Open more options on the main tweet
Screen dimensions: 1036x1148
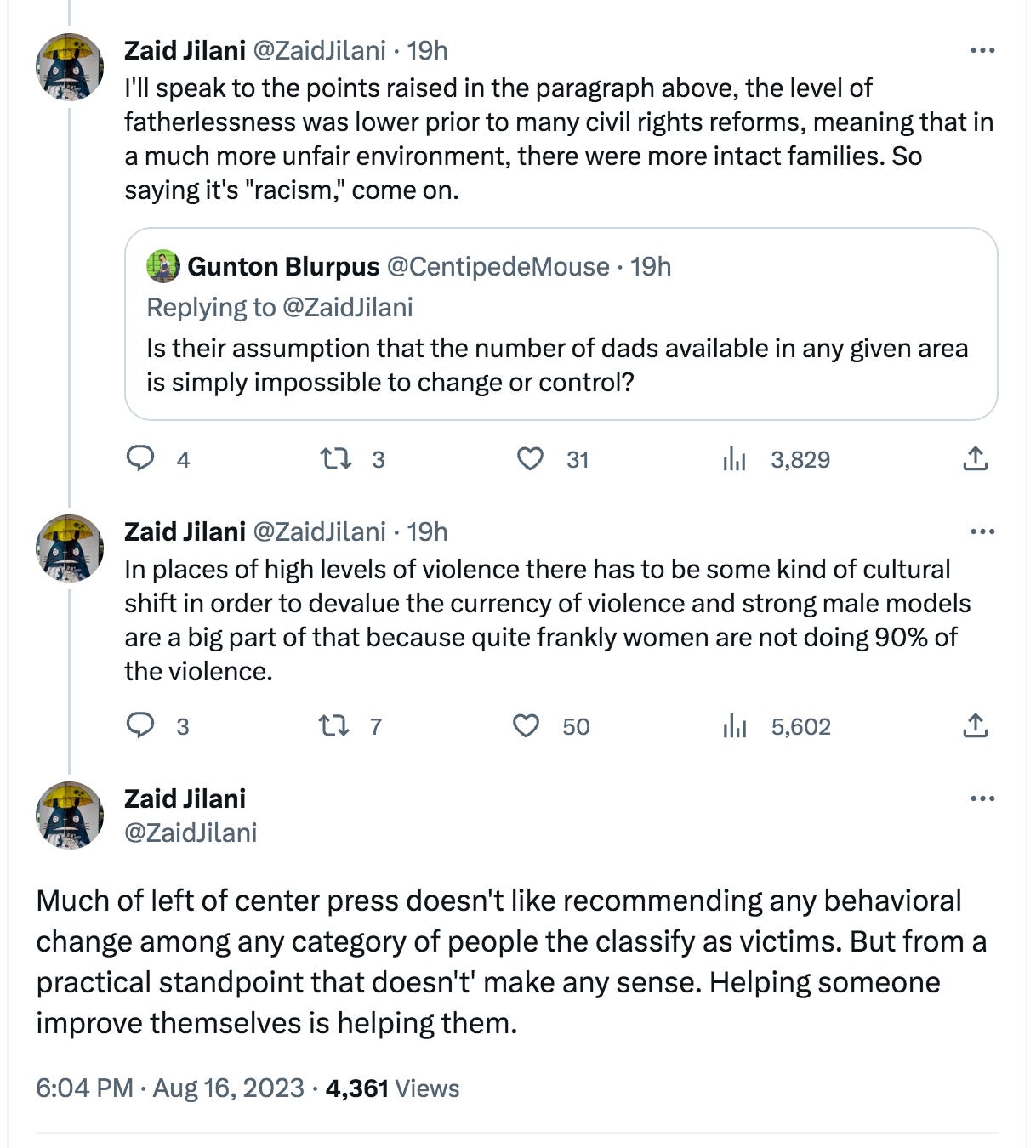pos(982,798)
